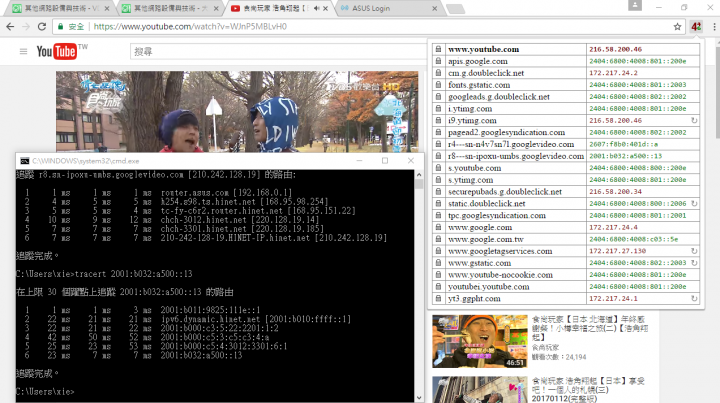Select the lock icon beside yt3.ggpht.com
Image resolution: width=720 pixels, height=403 pixels.
tap(439, 298)
